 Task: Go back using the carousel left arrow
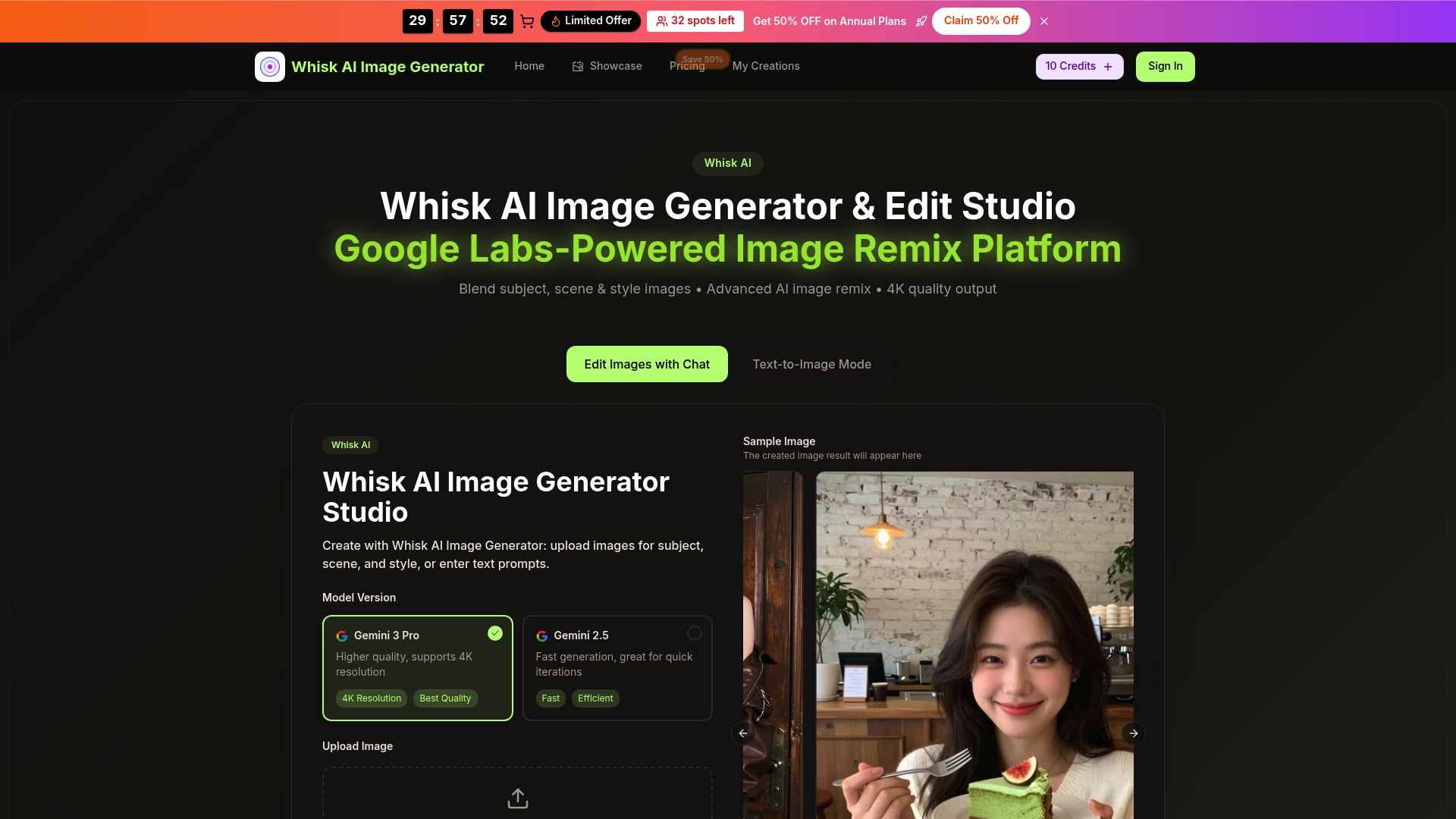[742, 733]
